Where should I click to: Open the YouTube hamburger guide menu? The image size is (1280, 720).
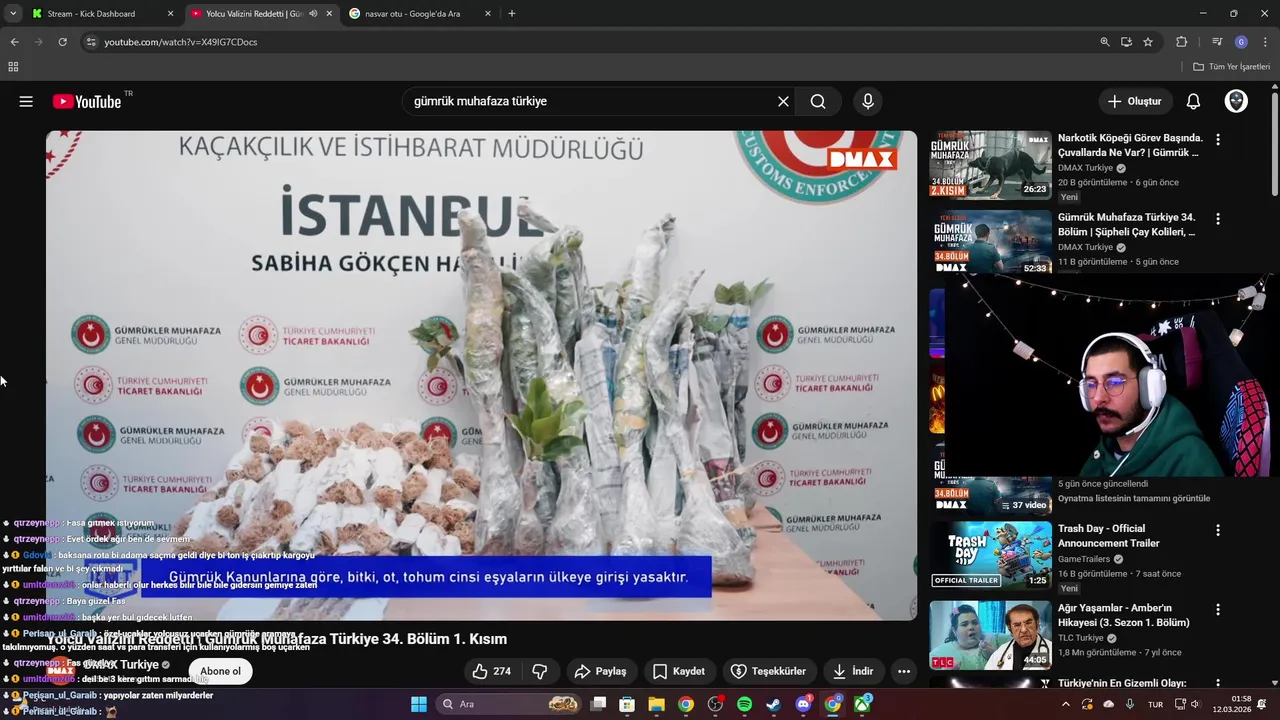click(x=26, y=101)
